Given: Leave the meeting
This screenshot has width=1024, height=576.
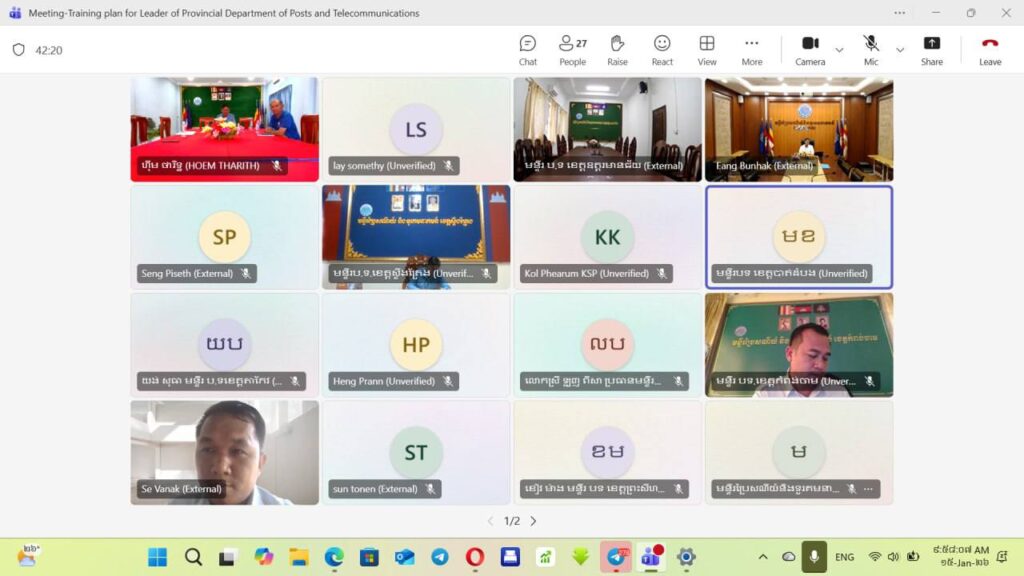Looking at the screenshot, I should click(x=990, y=50).
